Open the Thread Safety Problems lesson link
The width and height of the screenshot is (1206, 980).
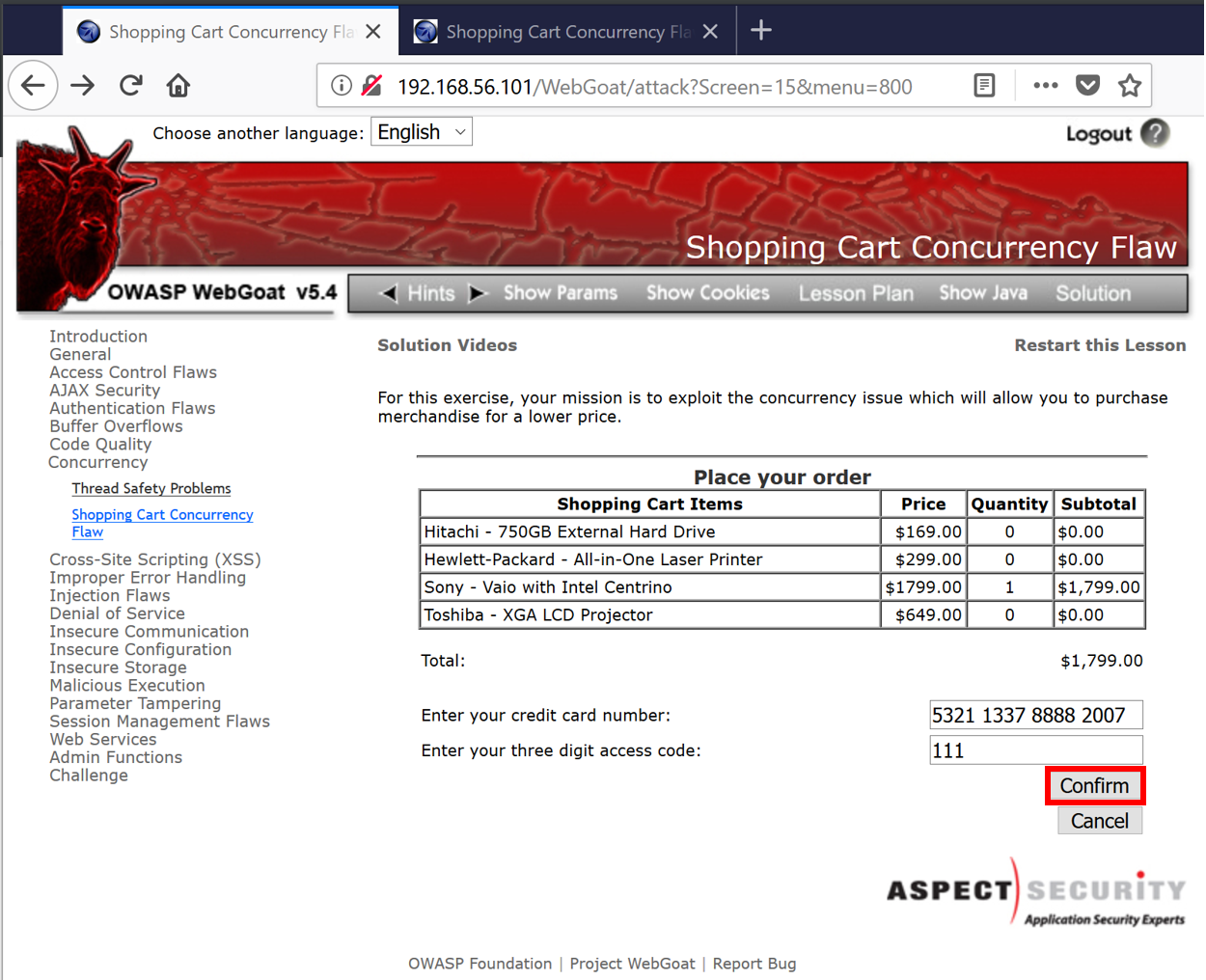(151, 489)
